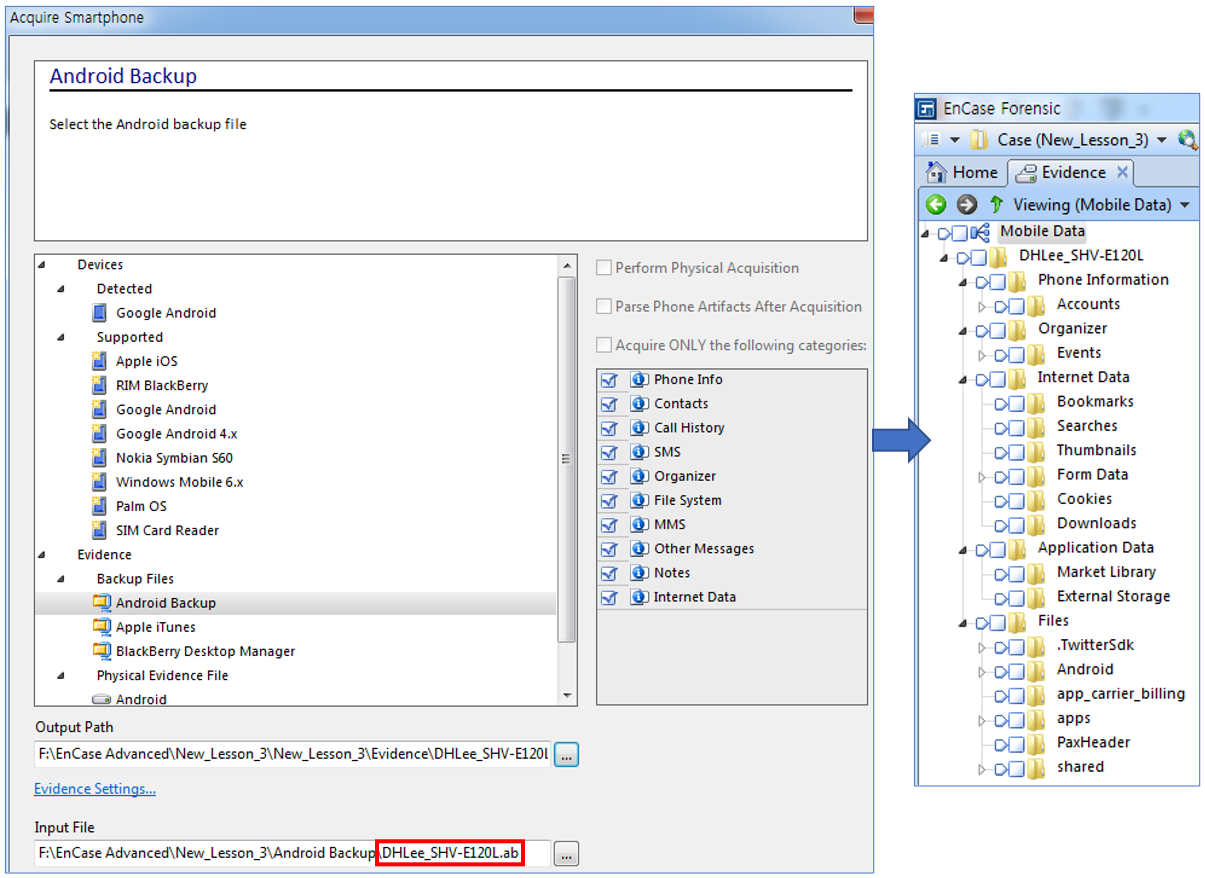Uncheck the Phone Info category
1205x878 pixels.
tap(609, 380)
